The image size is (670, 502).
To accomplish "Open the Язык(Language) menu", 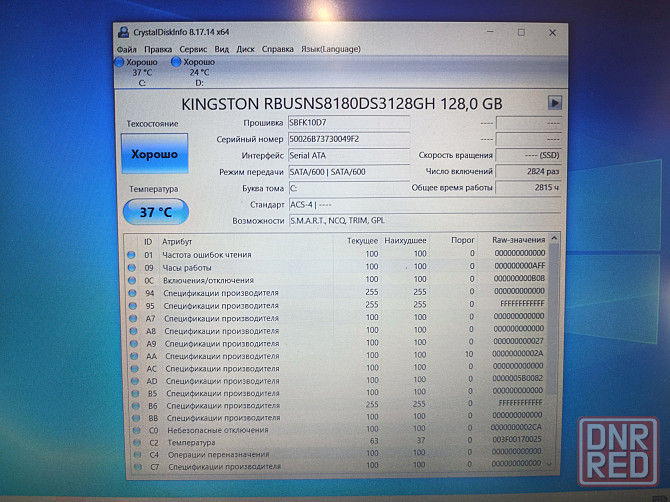I will click(331, 49).
